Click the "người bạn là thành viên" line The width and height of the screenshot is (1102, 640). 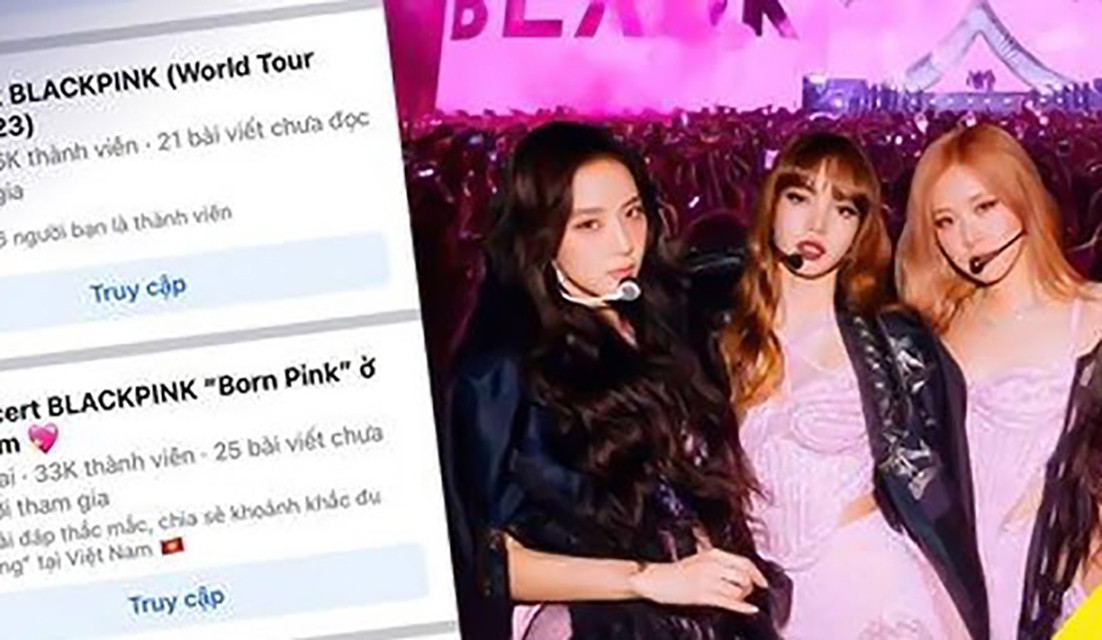pos(121,223)
